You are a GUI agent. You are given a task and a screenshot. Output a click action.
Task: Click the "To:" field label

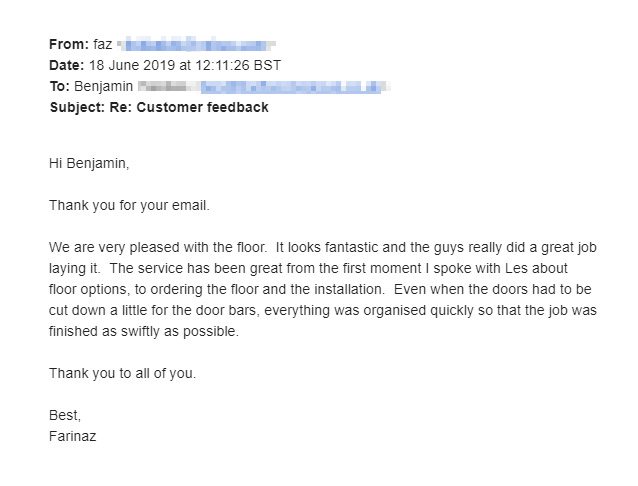(x=60, y=87)
